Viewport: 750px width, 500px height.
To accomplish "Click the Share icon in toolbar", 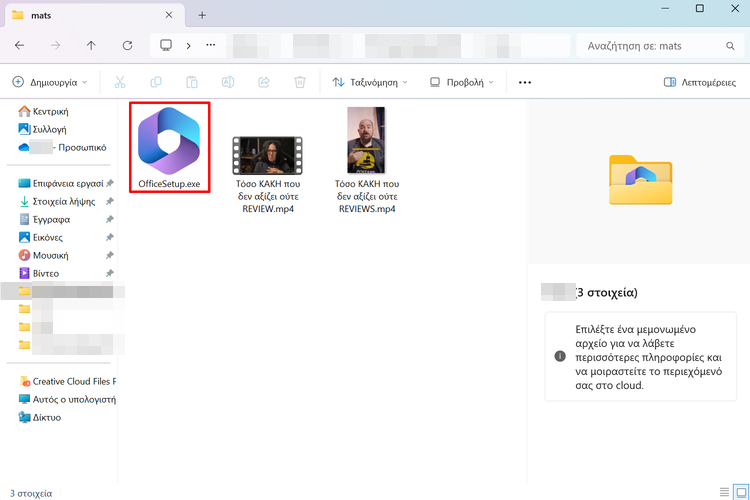I will pos(264,82).
